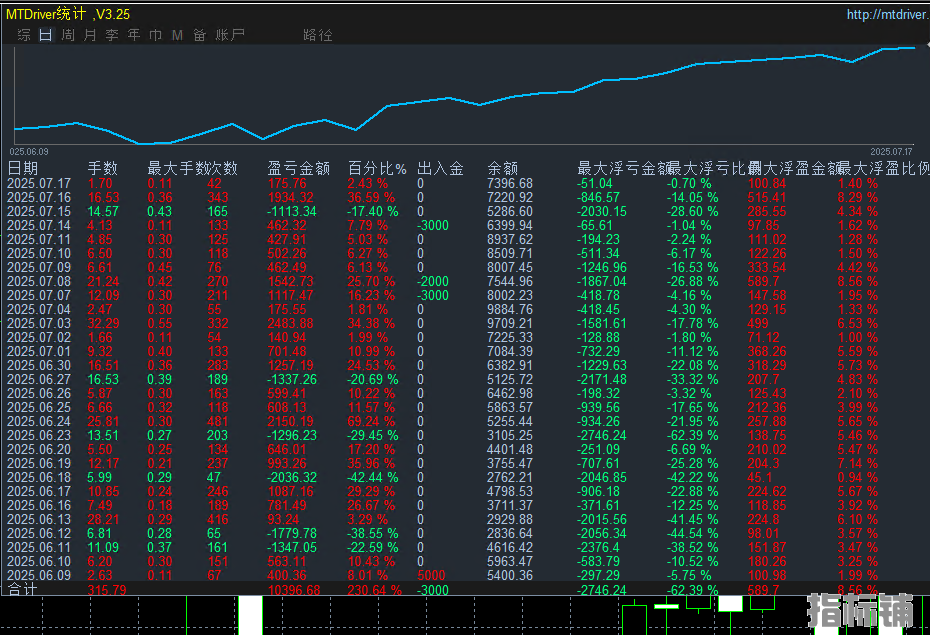
Task: Select the 2025.07.08 date row
Action: [39, 282]
